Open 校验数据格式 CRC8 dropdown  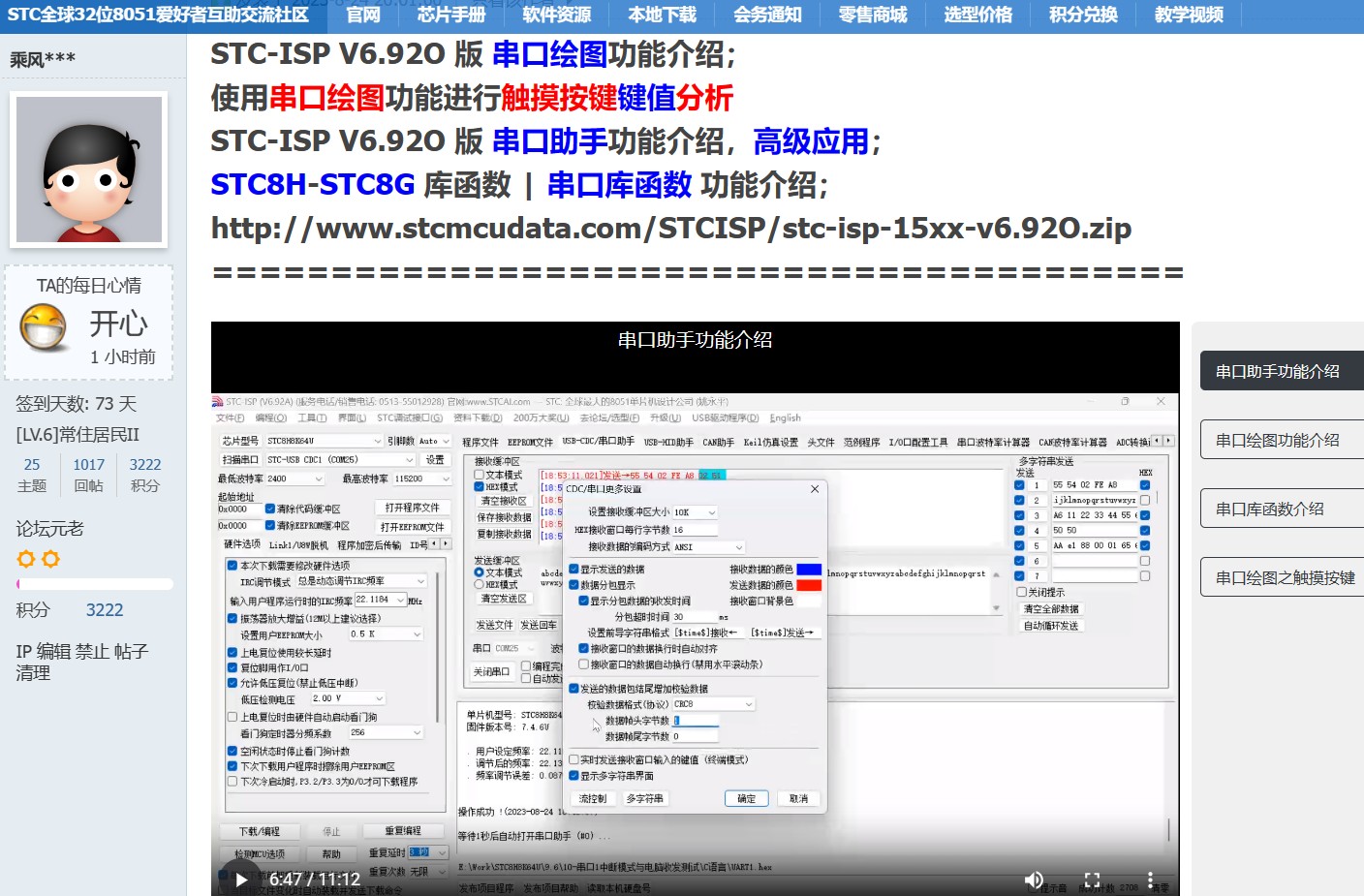[x=714, y=704]
